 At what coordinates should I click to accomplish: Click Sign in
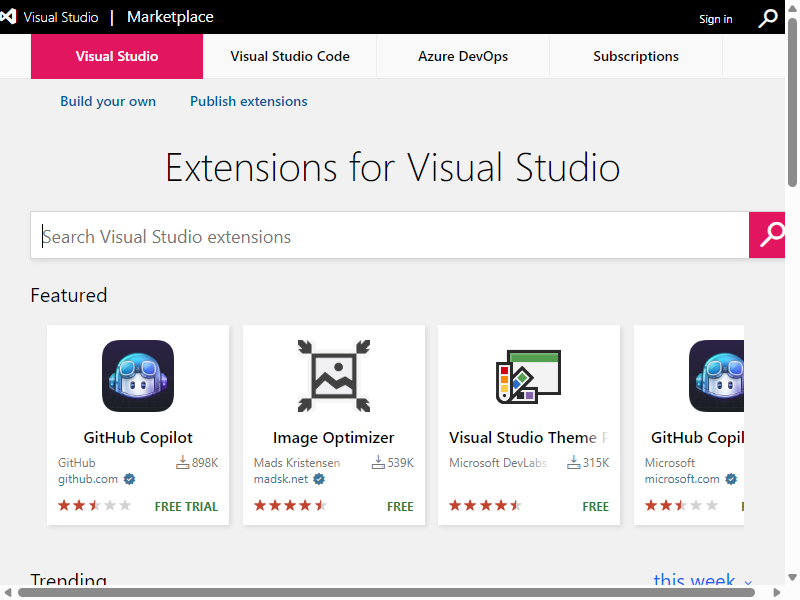pyautogui.click(x=715, y=19)
